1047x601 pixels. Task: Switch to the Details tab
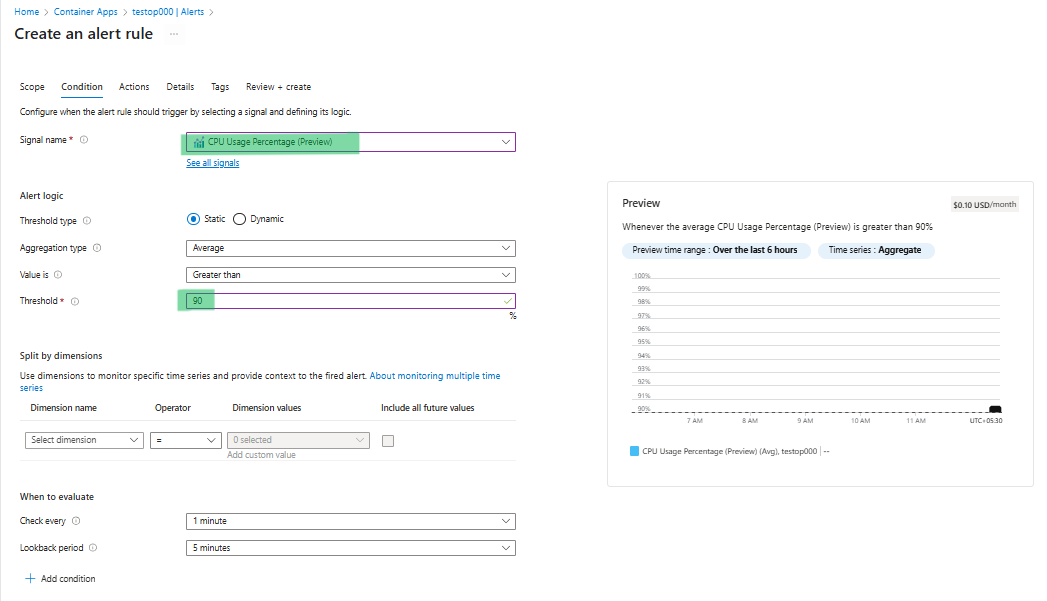click(180, 87)
